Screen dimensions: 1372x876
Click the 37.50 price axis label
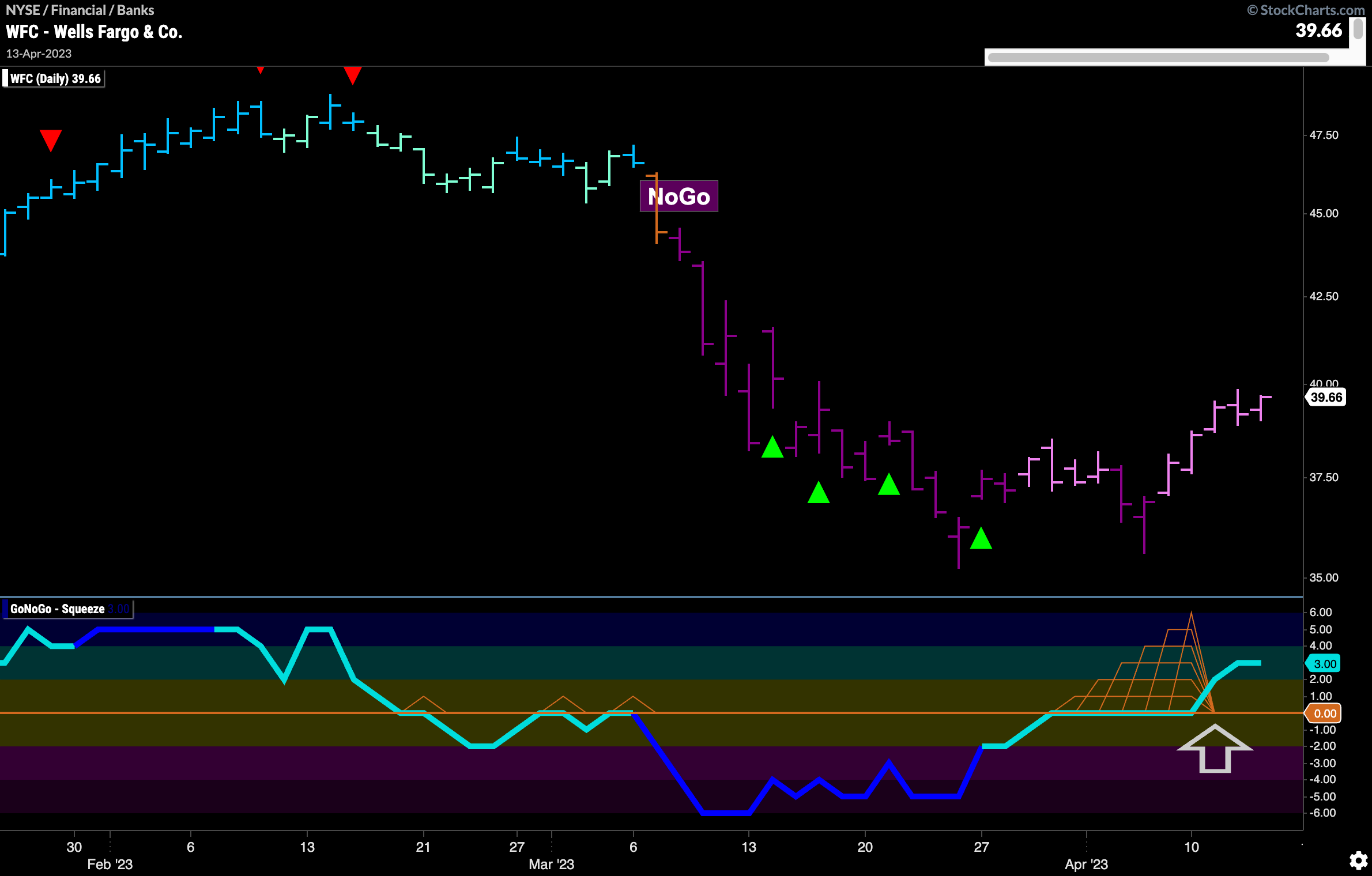click(x=1324, y=477)
